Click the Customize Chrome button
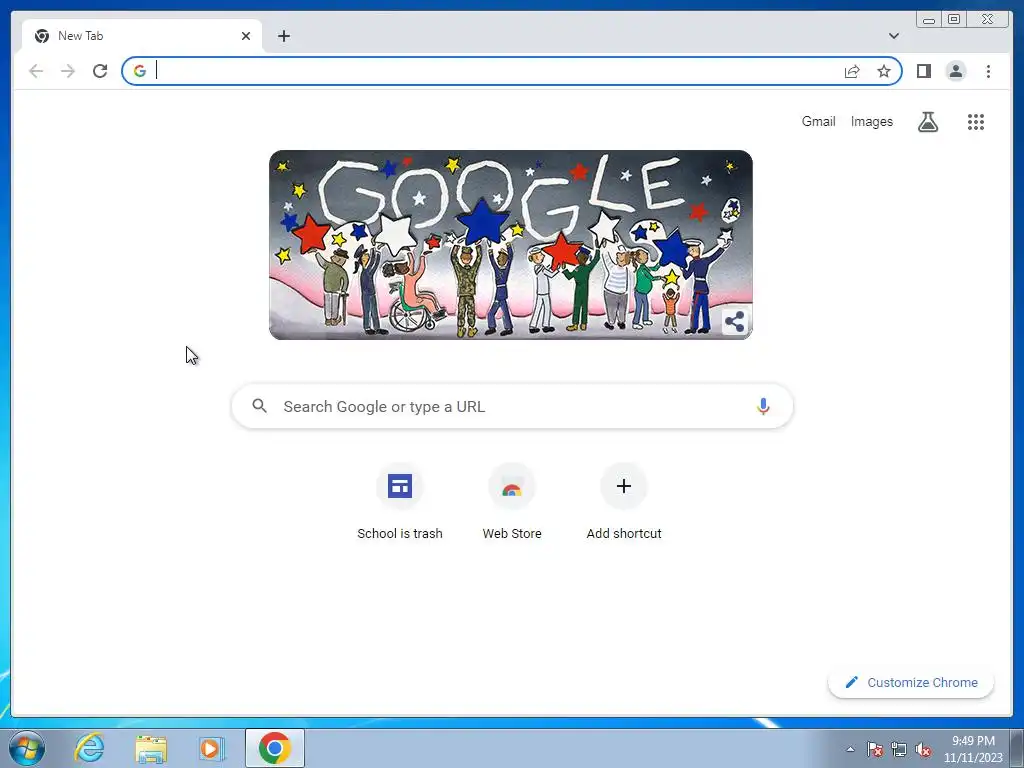 point(911,682)
